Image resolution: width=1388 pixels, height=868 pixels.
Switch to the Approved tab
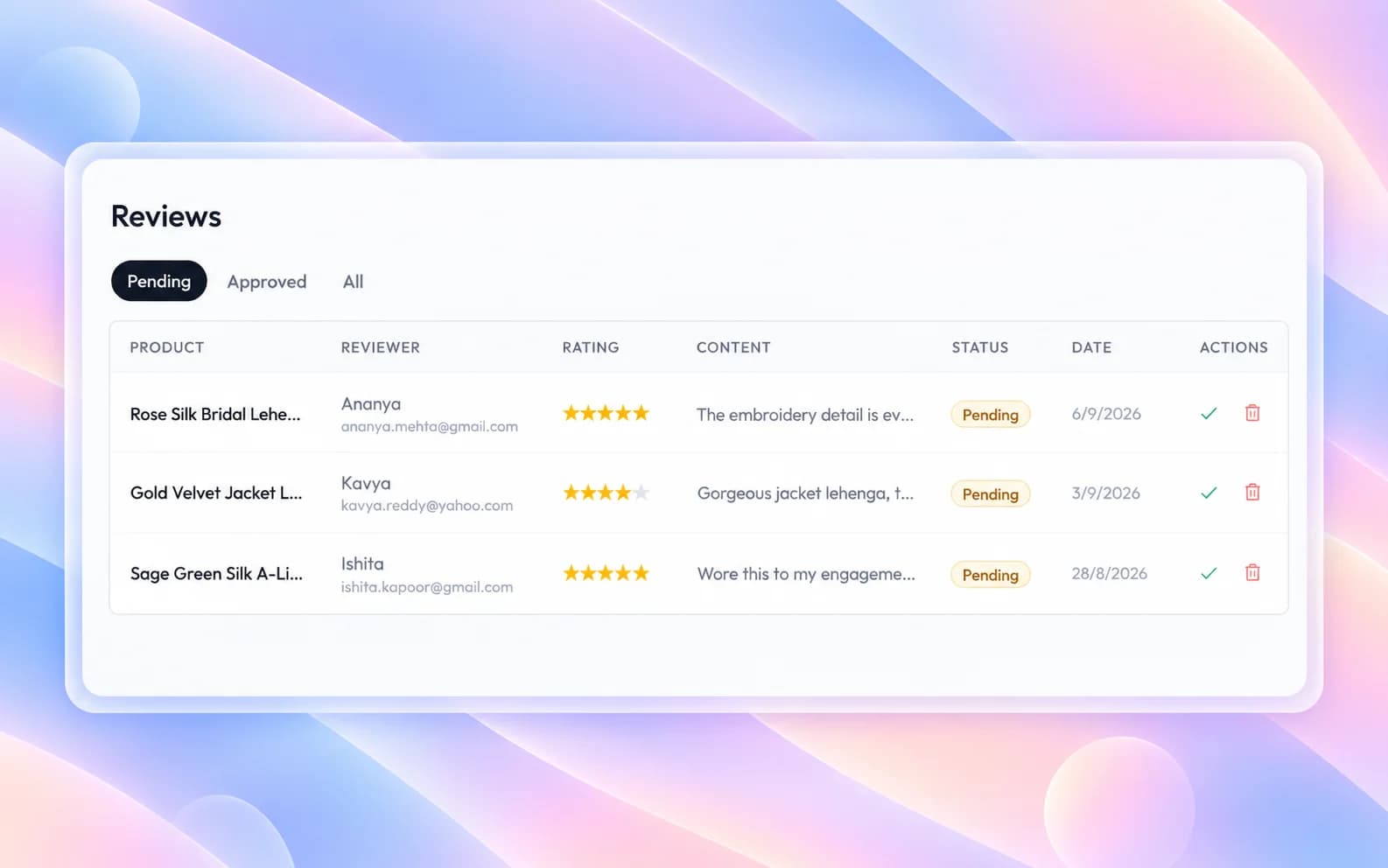click(267, 282)
